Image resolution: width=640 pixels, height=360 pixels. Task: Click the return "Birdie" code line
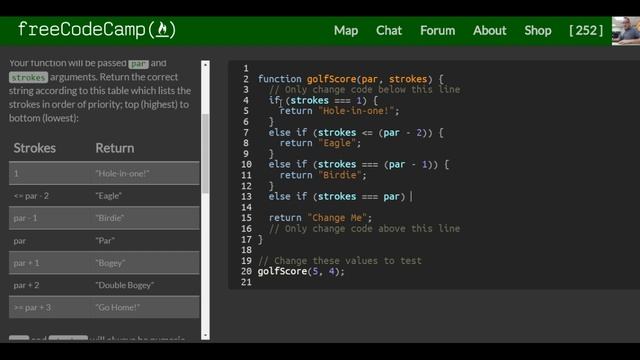(323, 175)
